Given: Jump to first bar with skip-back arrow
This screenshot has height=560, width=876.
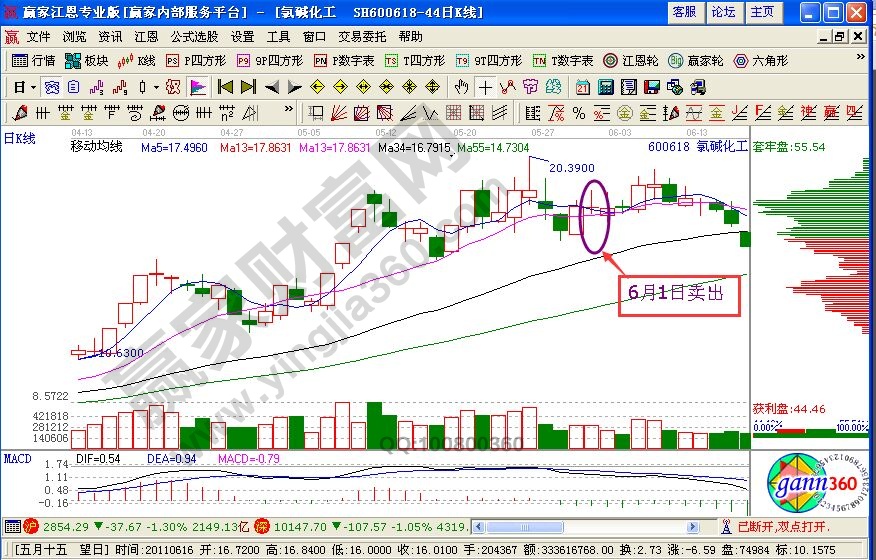Looking at the screenshot, I should (226, 86).
